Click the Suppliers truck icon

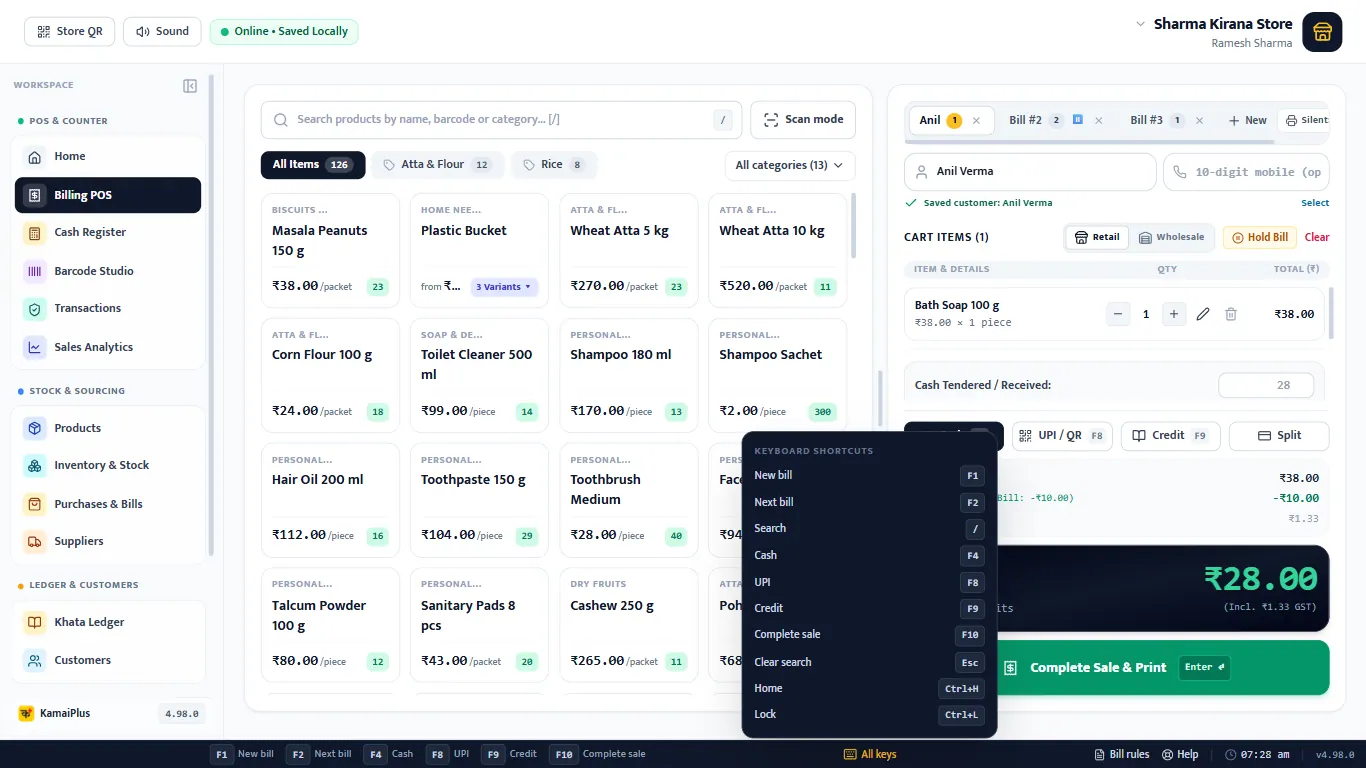(35, 542)
